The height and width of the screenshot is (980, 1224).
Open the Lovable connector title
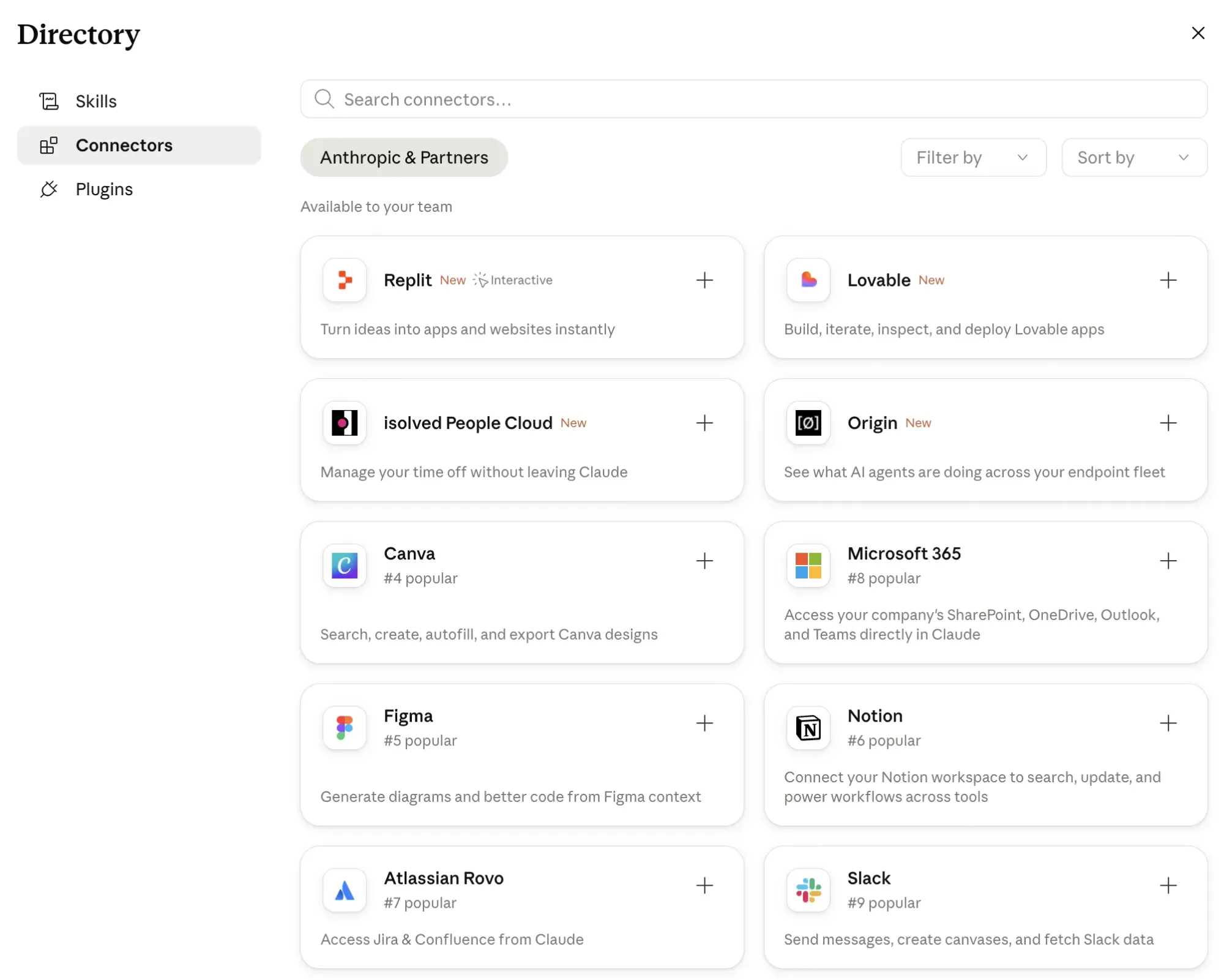pos(879,280)
